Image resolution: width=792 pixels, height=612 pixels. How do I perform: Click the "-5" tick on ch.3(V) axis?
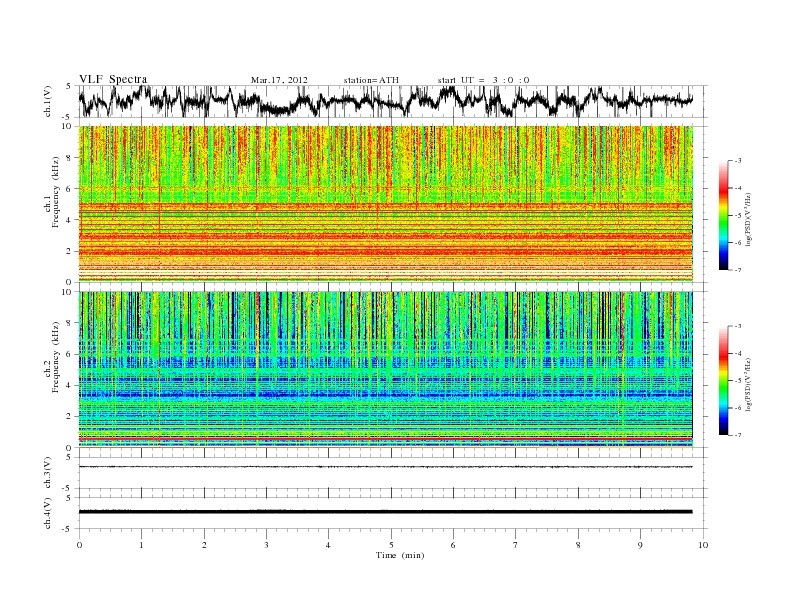[x=68, y=488]
